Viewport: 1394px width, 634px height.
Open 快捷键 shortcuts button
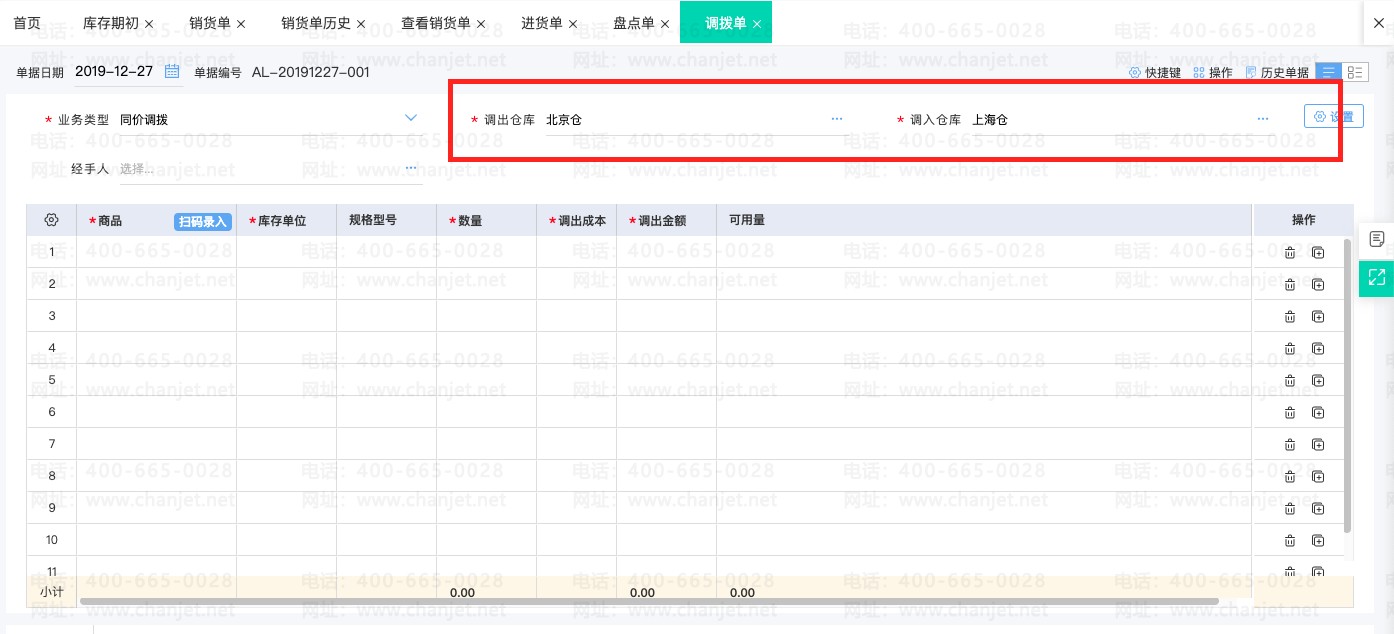[x=1155, y=72]
